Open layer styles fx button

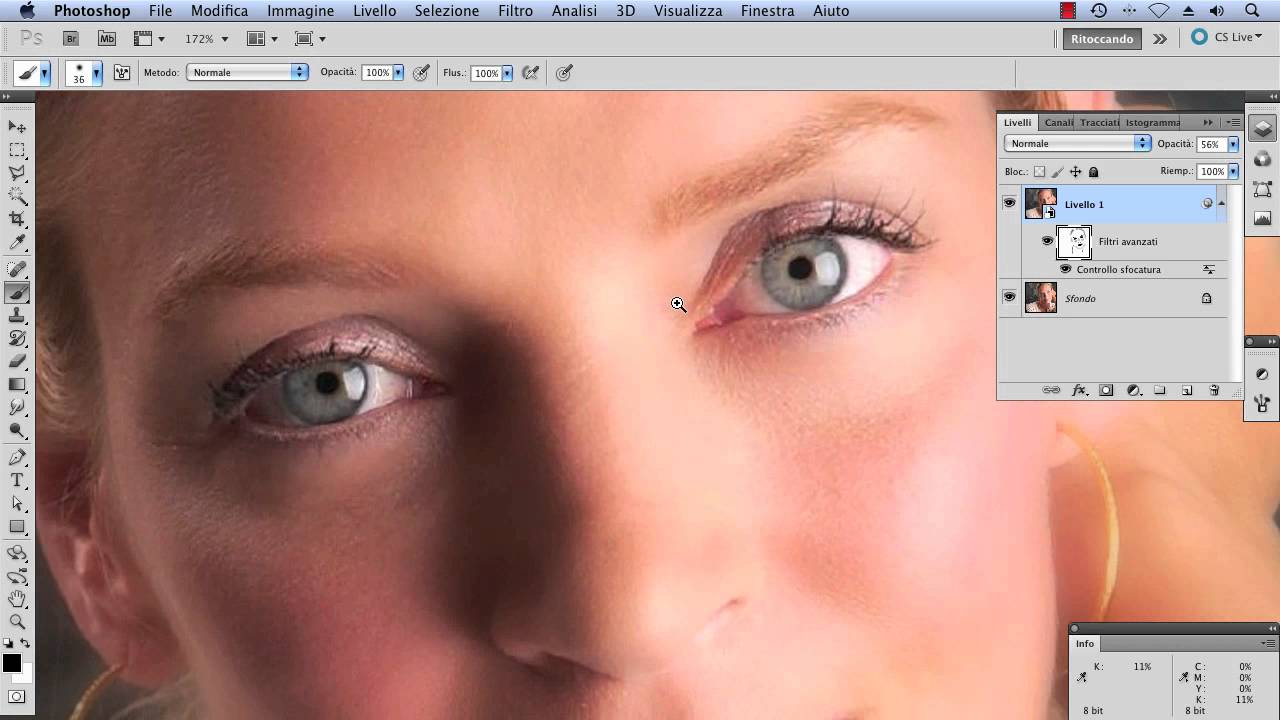tap(1079, 390)
